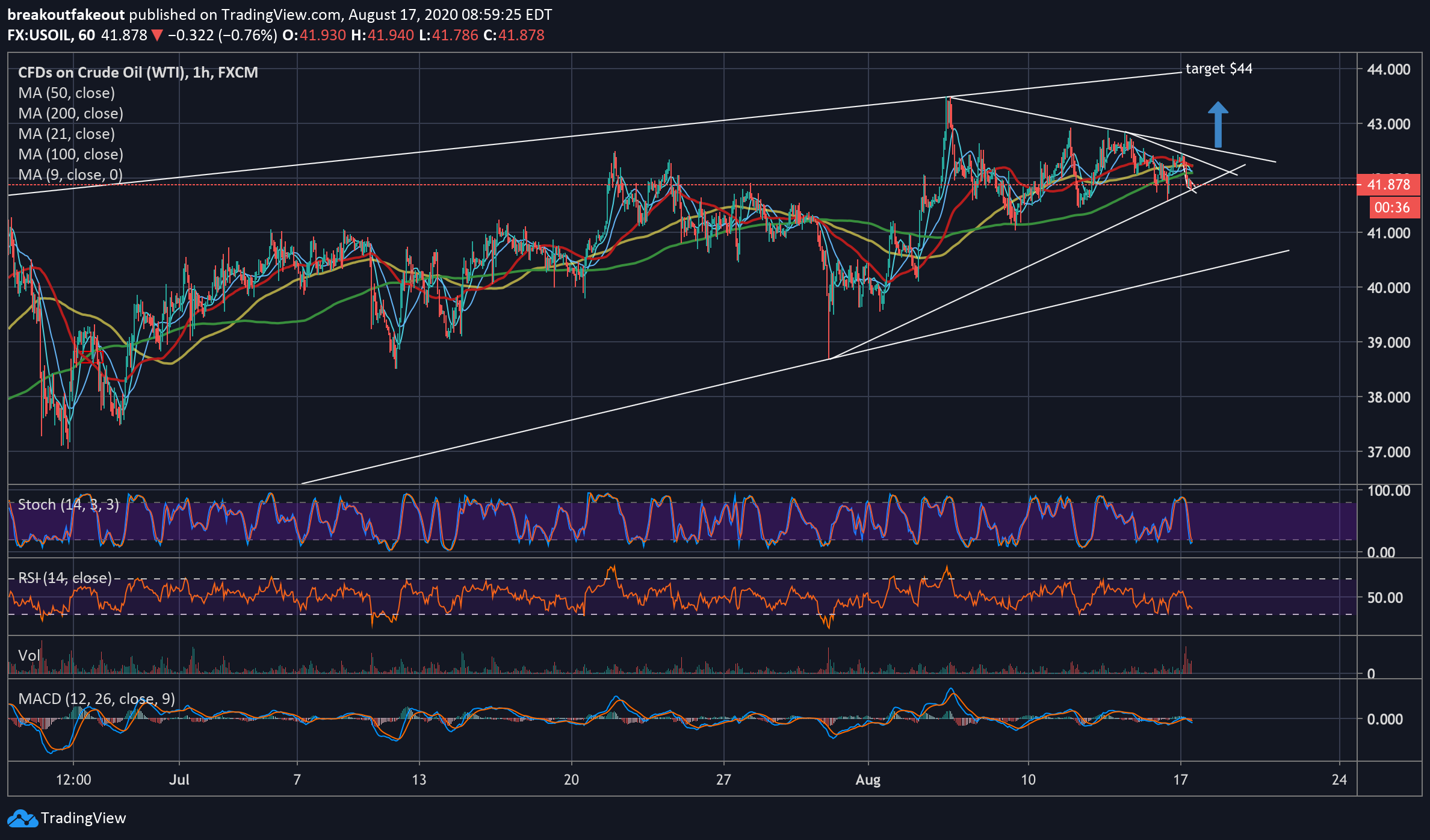
Task: Click the red down triangle beside 41.878
Action: (x=157, y=36)
